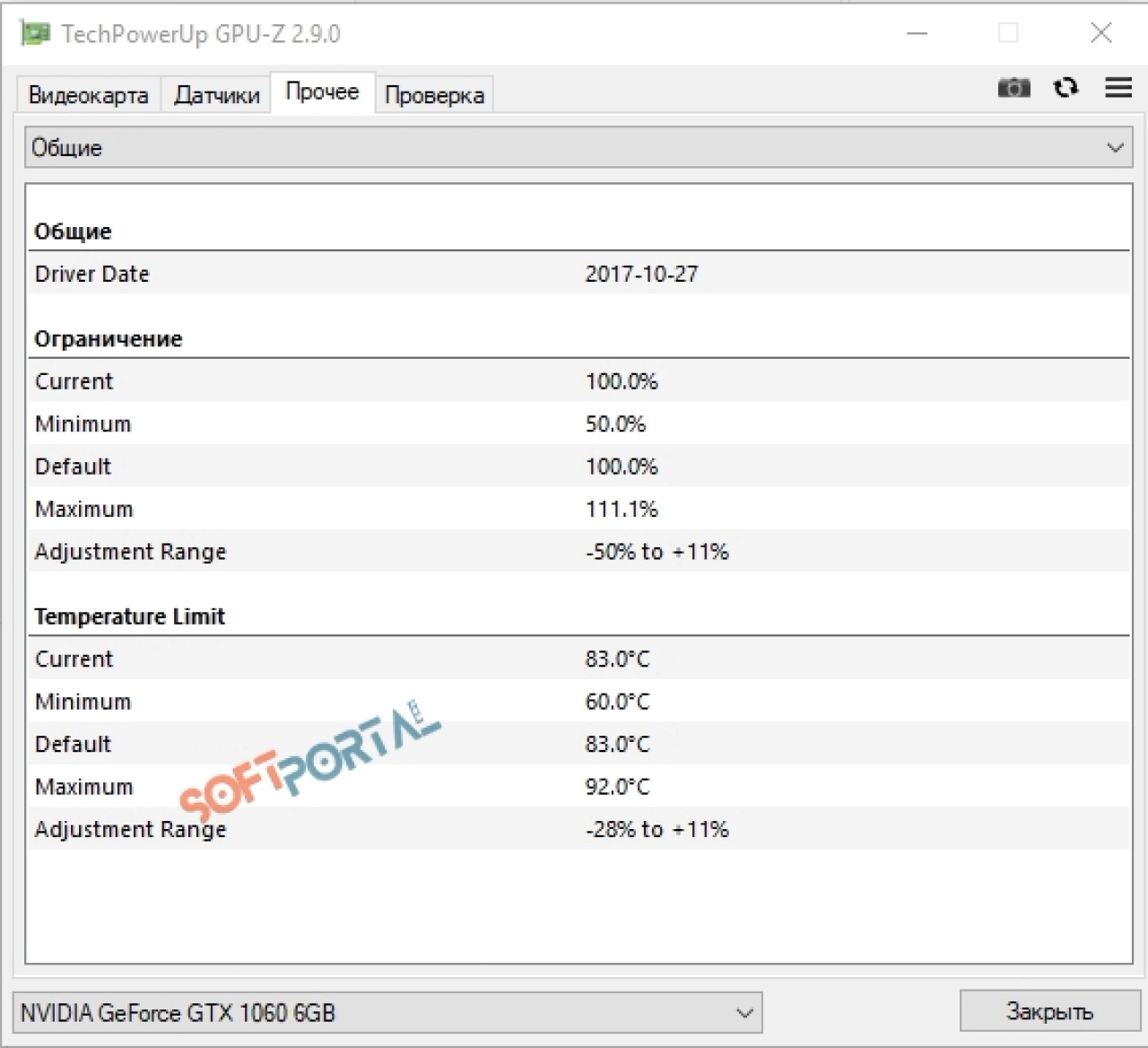Click the Закрыть button

(x=1049, y=1011)
